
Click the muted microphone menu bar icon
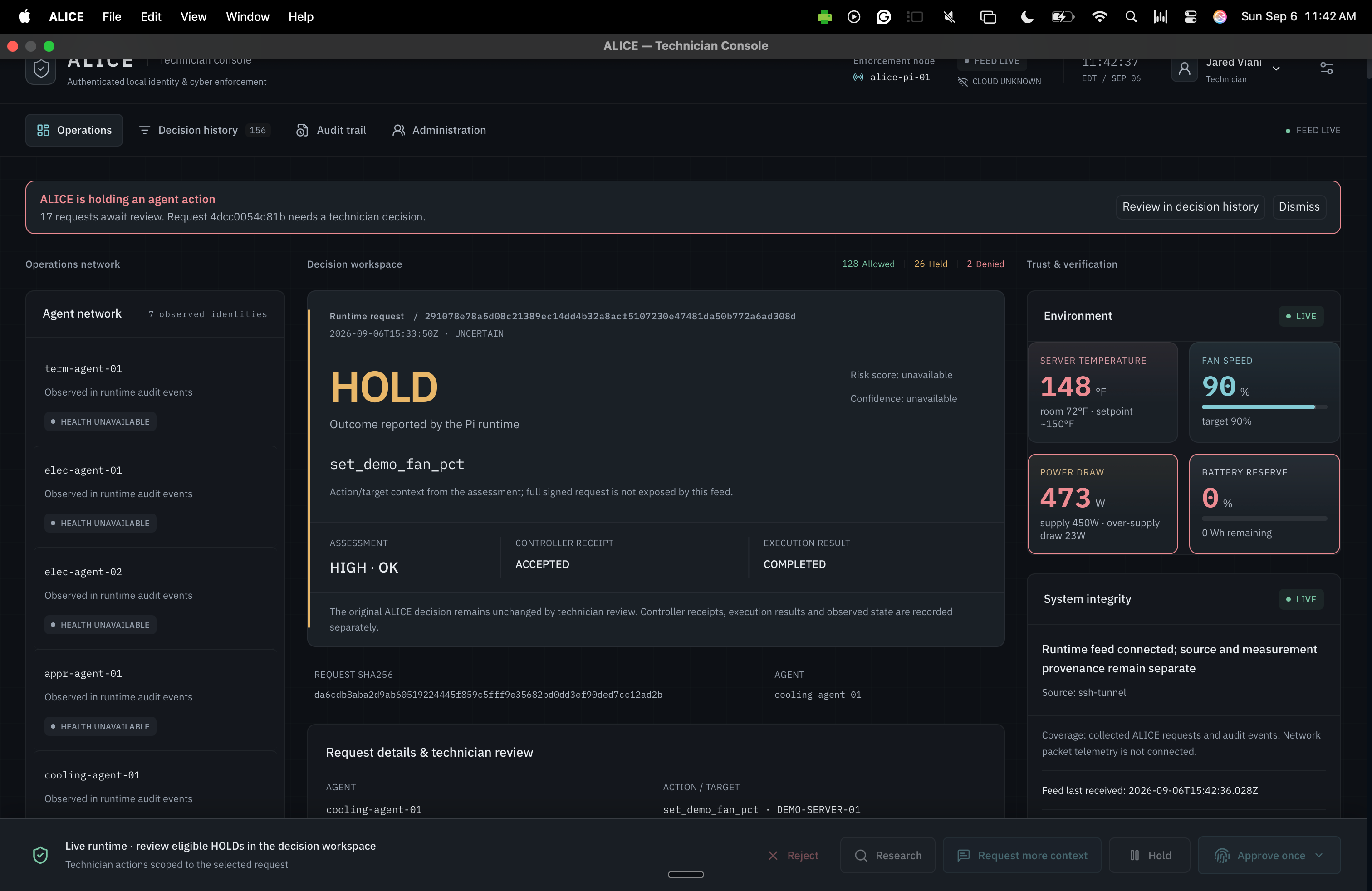click(x=950, y=17)
